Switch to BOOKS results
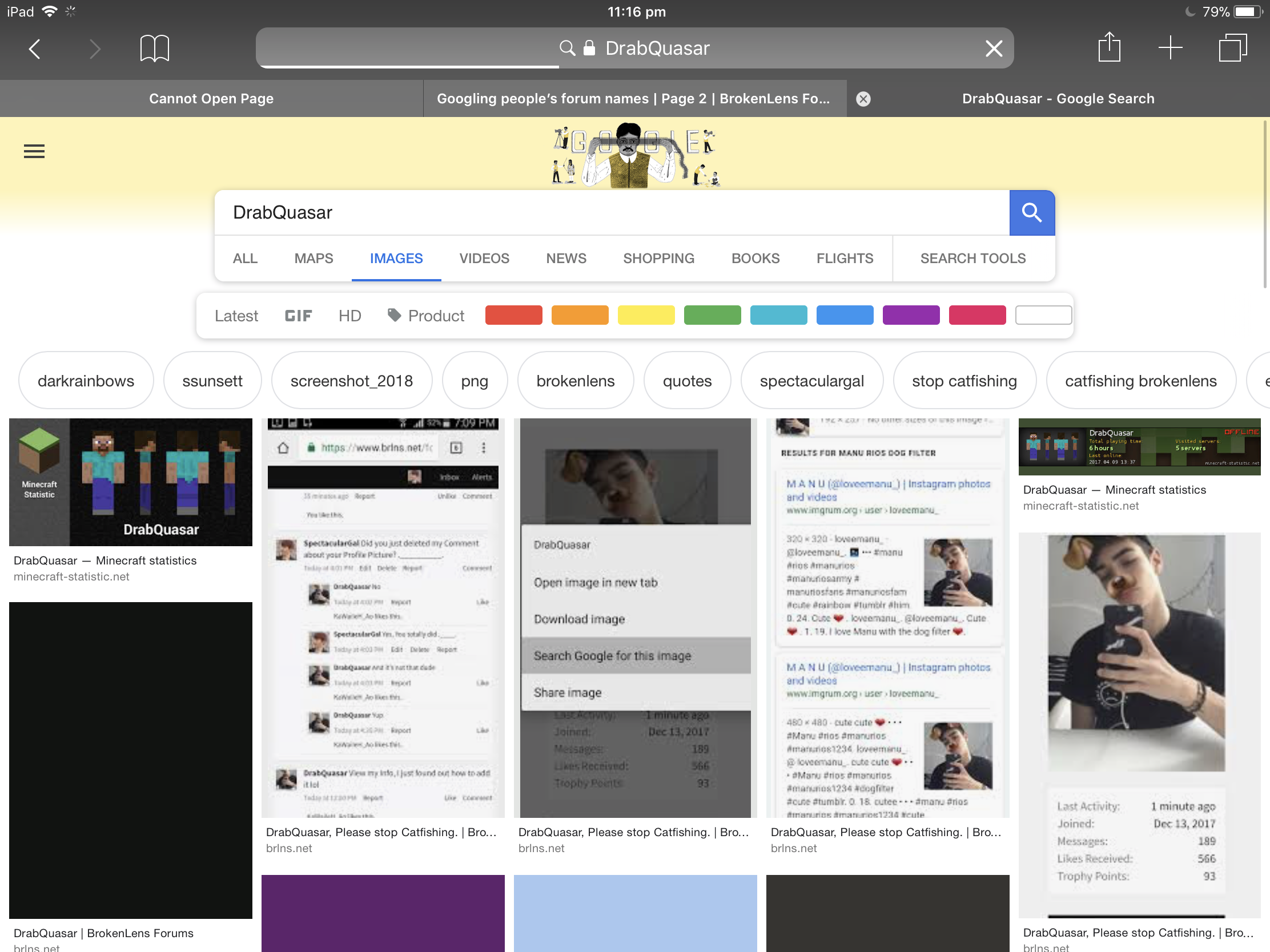This screenshot has height=952, width=1270. click(x=755, y=258)
